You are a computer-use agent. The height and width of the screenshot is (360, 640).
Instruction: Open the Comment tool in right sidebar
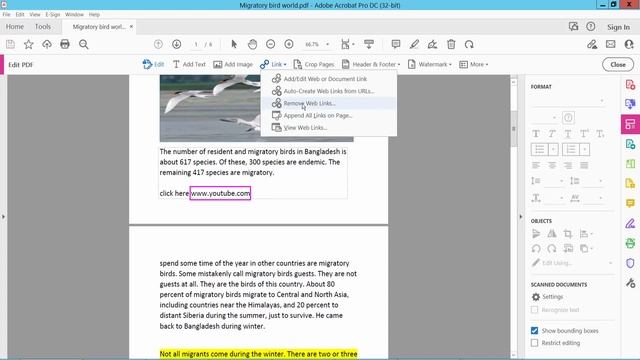[630, 203]
